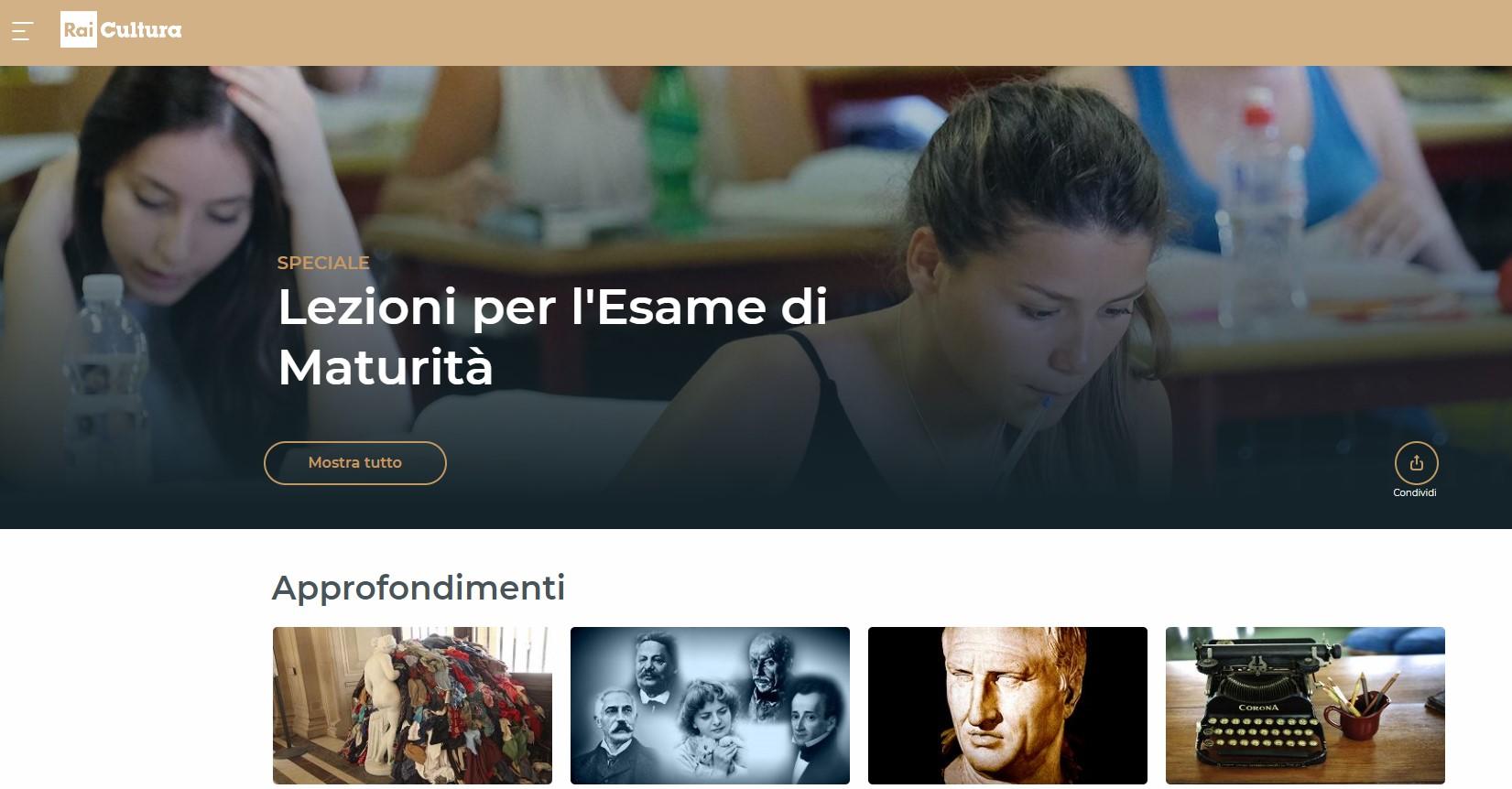Open the statue with clothes pile thumbnail
This screenshot has height=789, width=1512.
click(x=412, y=706)
